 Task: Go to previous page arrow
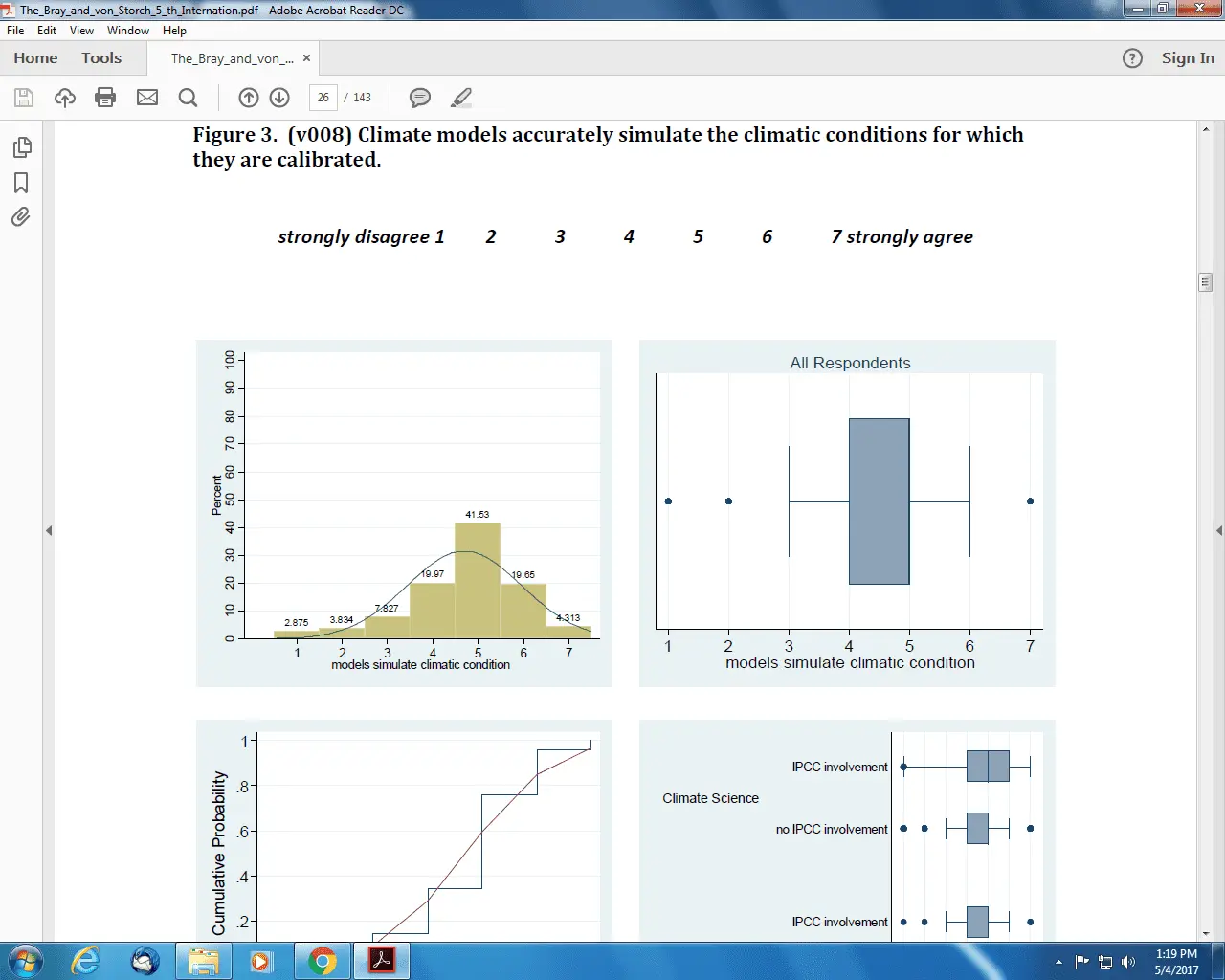(249, 98)
